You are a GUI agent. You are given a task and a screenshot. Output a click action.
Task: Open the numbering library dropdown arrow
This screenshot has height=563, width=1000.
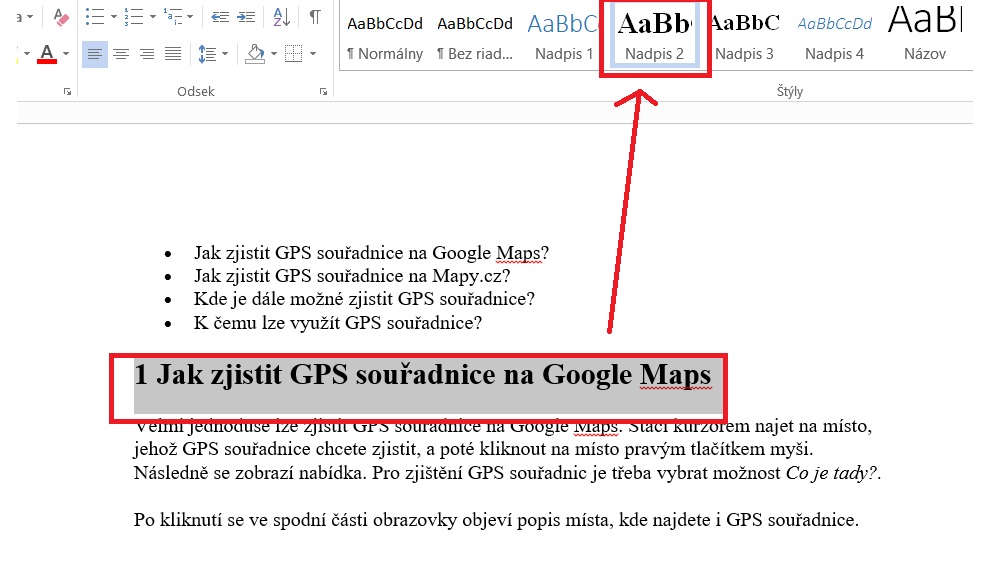[x=152, y=17]
